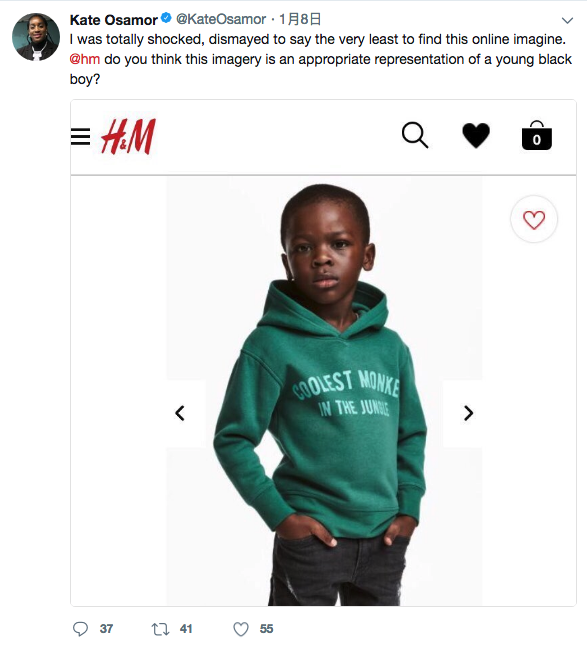Retweet this tweet using the retweet icon

point(160,629)
